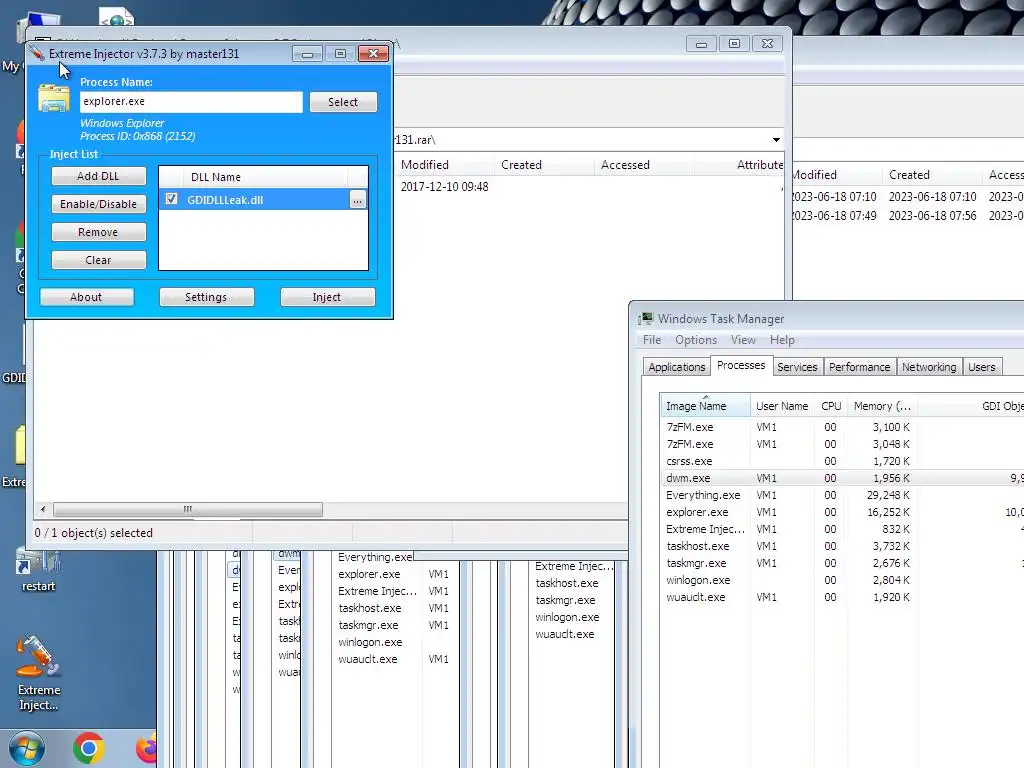Select wuauclt.exe in the front Task Manager
The width and height of the screenshot is (1024, 768).
click(842, 597)
